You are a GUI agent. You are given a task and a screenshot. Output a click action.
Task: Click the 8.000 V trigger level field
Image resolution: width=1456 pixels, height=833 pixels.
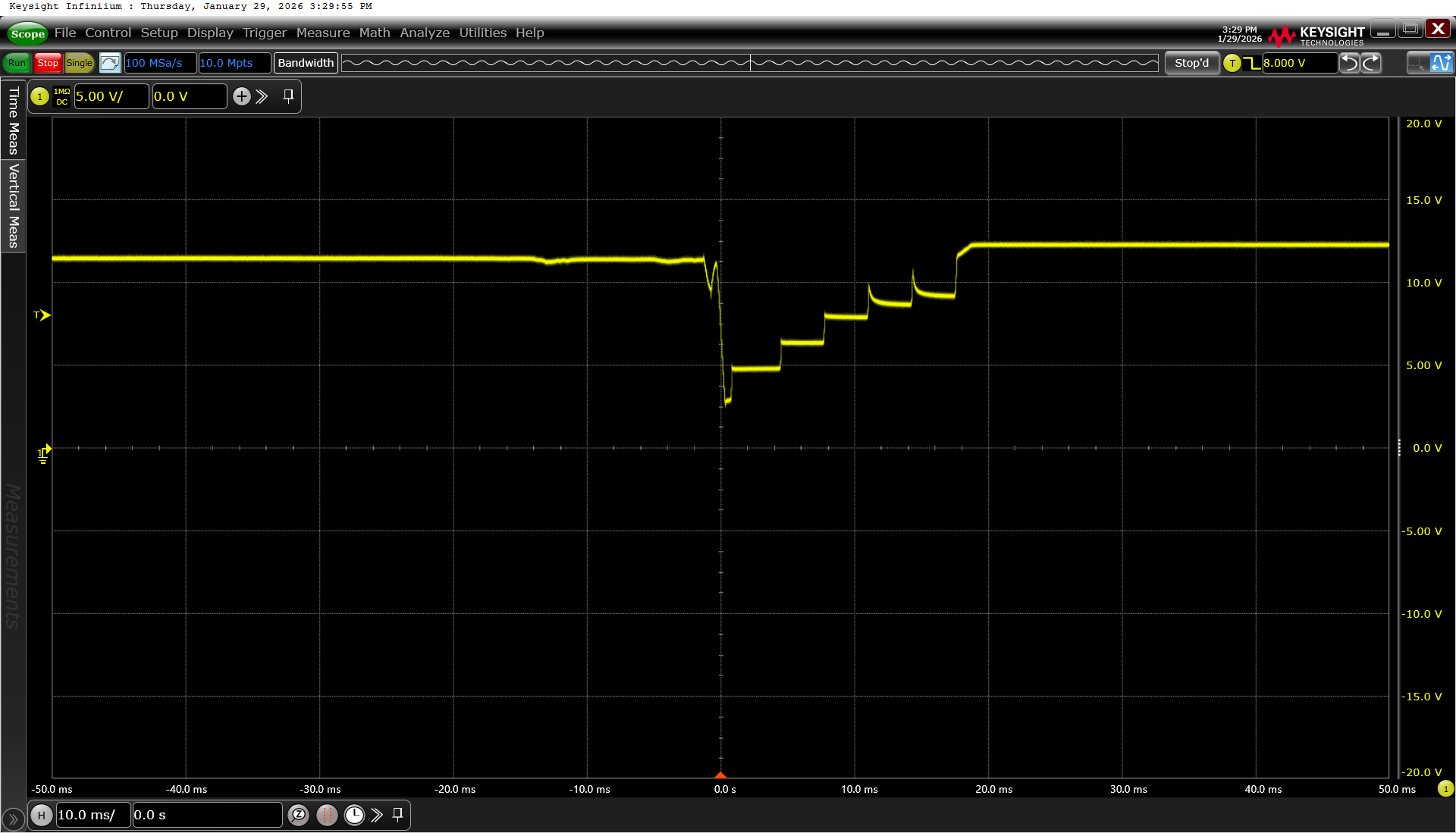click(x=1300, y=63)
